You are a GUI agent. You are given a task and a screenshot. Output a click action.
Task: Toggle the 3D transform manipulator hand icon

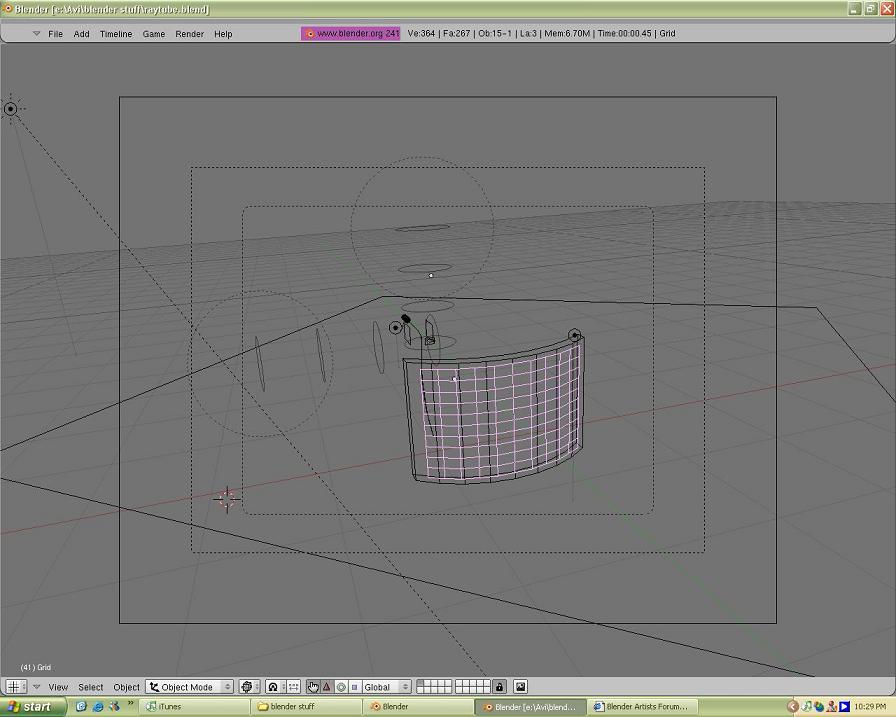tap(313, 687)
